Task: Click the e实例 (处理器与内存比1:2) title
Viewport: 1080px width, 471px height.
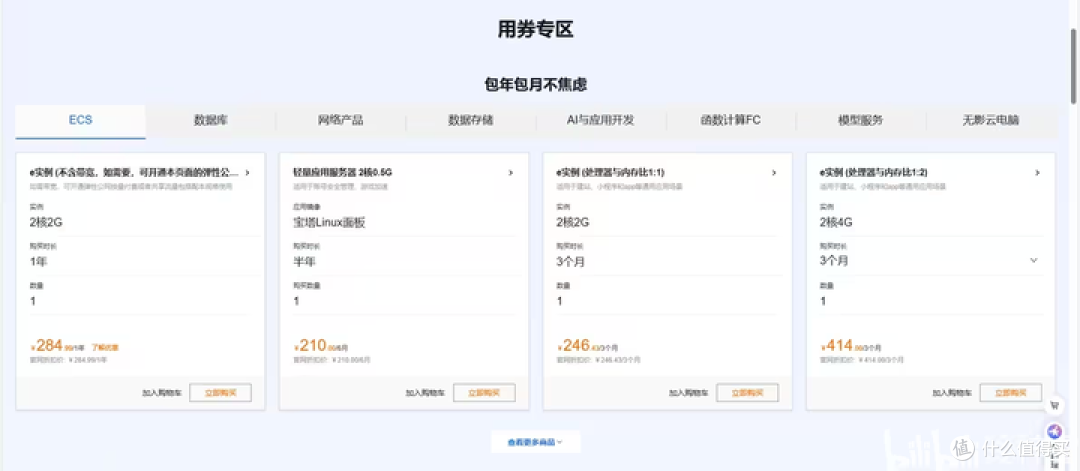Action: pyautogui.click(x=873, y=173)
